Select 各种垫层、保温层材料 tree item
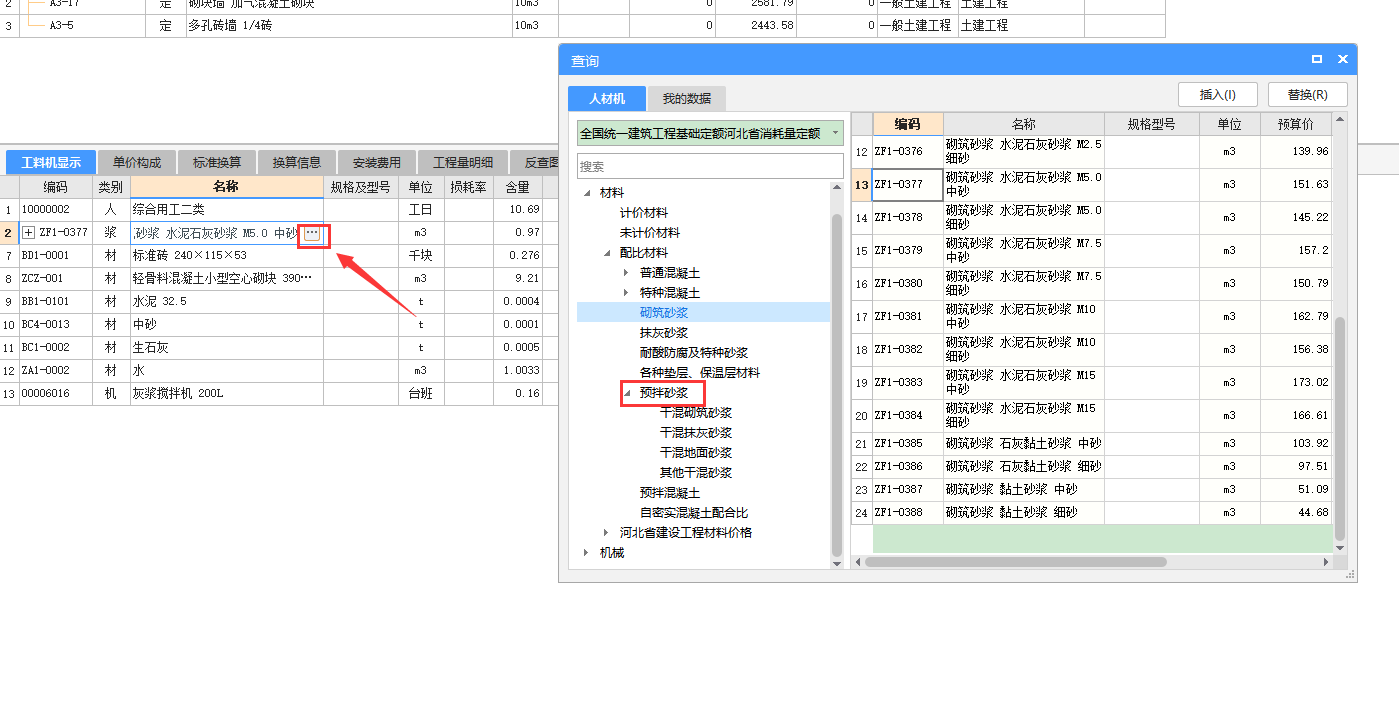 coord(700,373)
